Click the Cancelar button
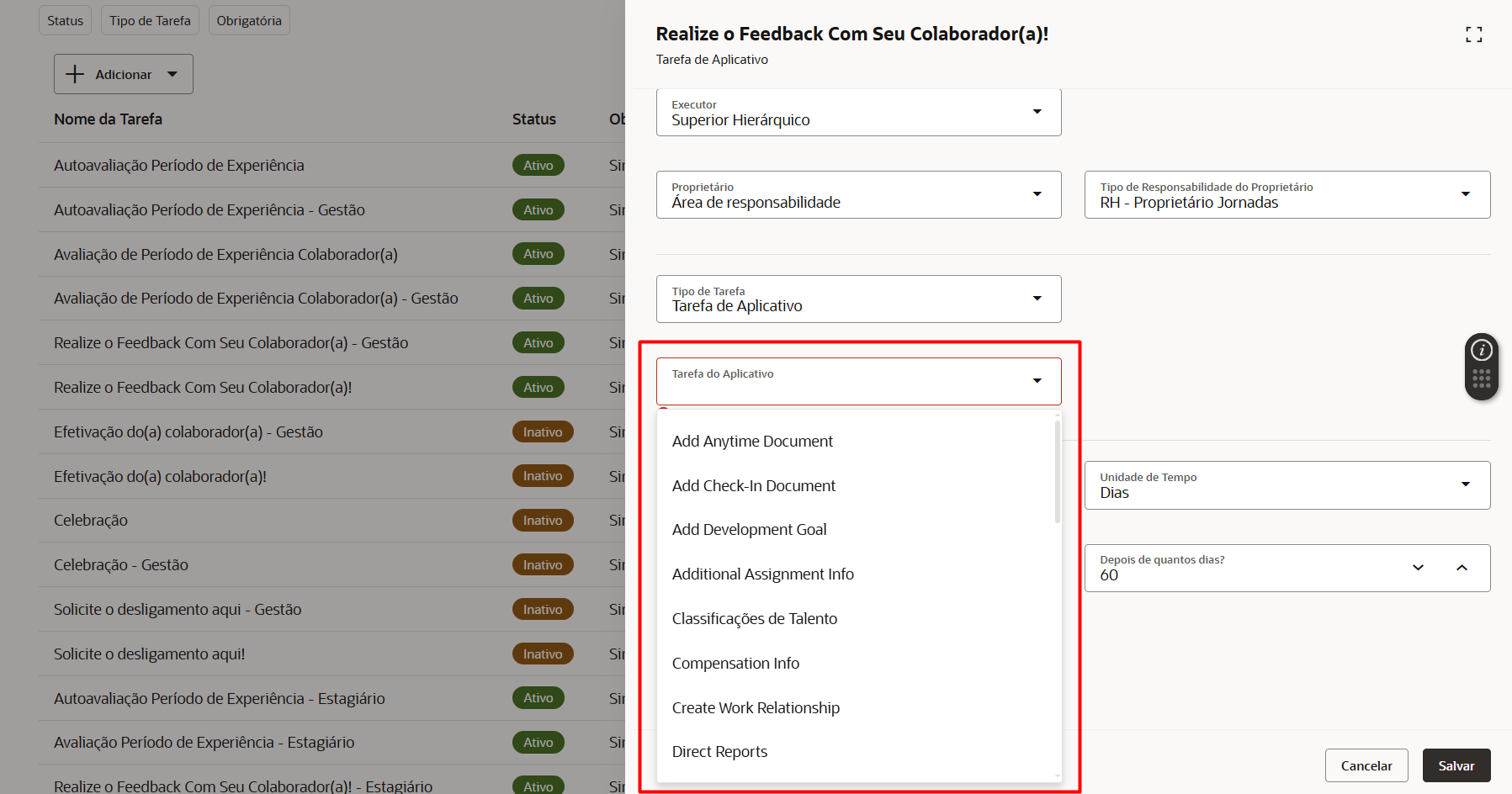The width and height of the screenshot is (1512, 794). (x=1366, y=765)
